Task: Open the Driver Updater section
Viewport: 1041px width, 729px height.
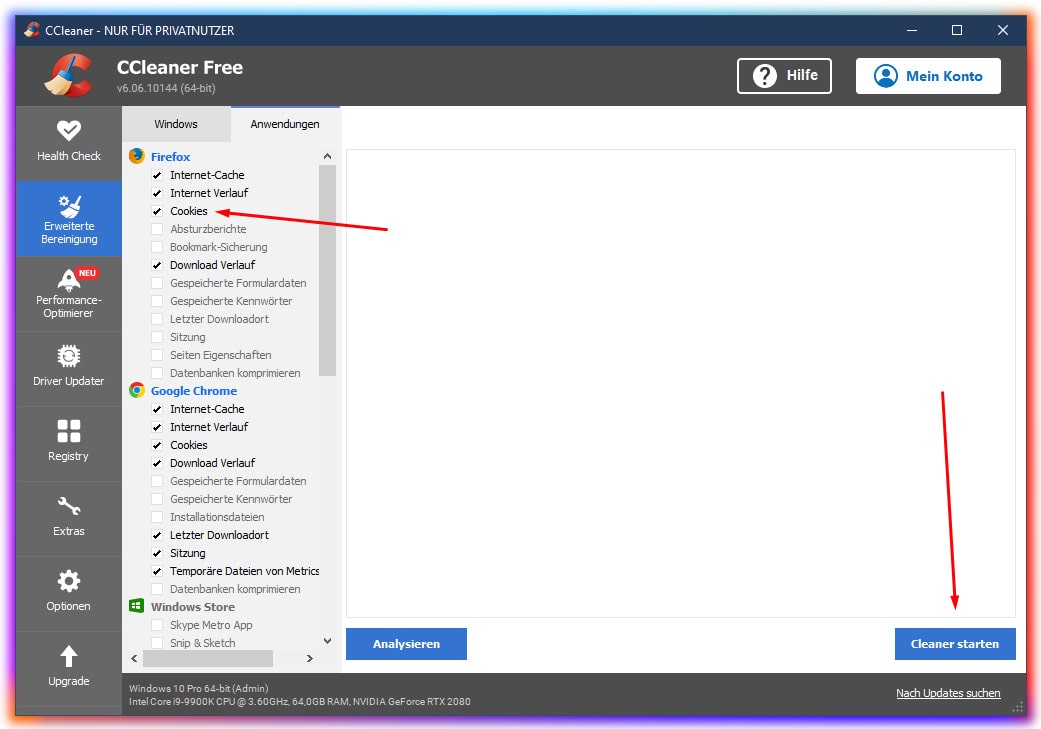Action: 68,367
